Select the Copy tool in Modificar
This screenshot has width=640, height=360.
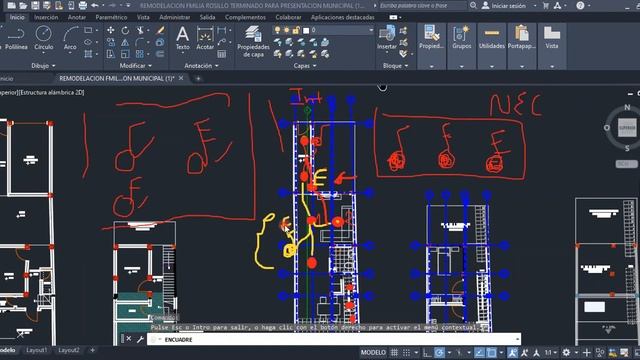tap(110, 42)
